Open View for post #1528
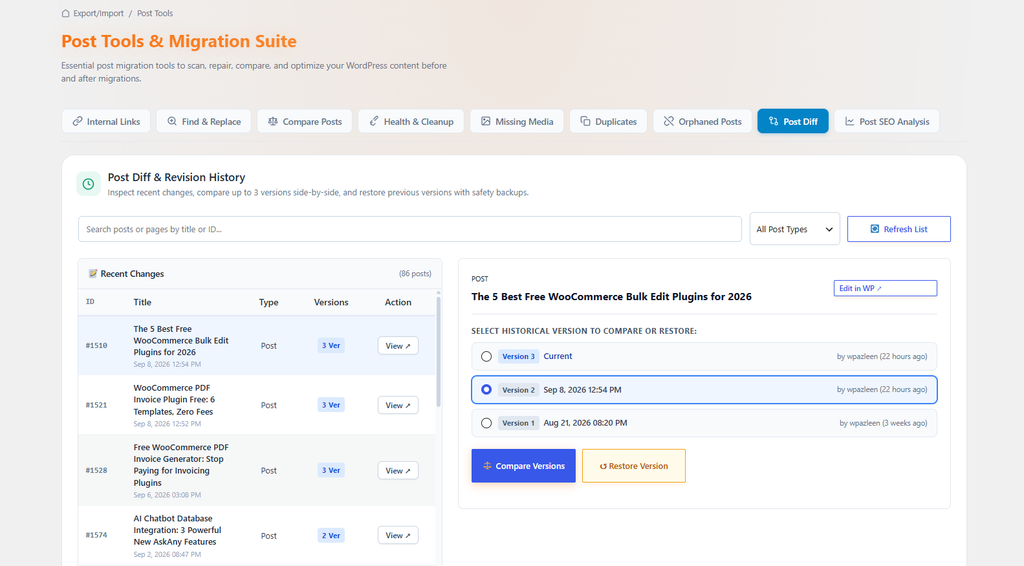 398,471
